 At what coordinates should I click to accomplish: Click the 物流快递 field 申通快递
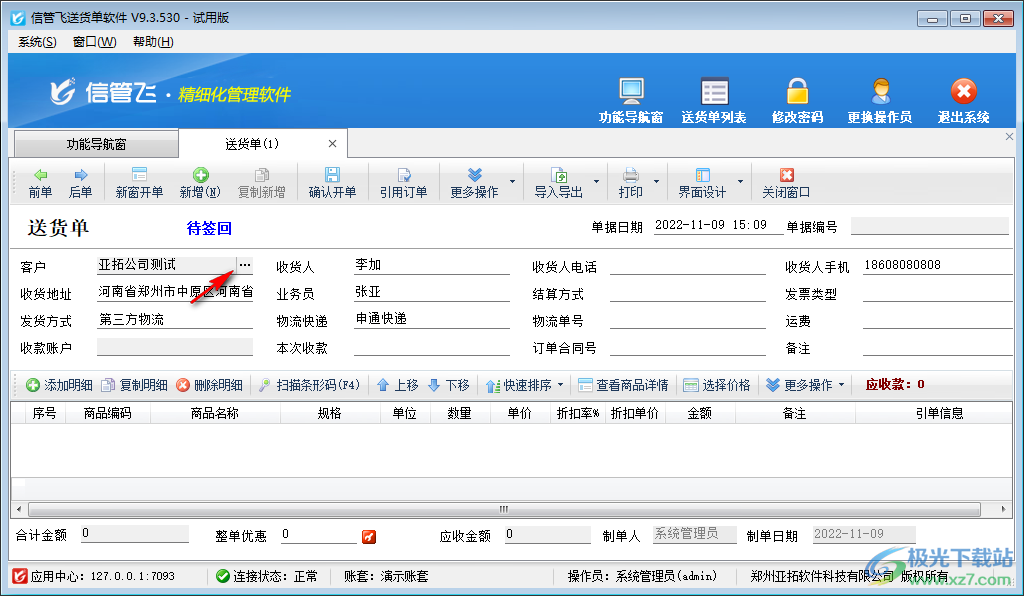[432, 319]
